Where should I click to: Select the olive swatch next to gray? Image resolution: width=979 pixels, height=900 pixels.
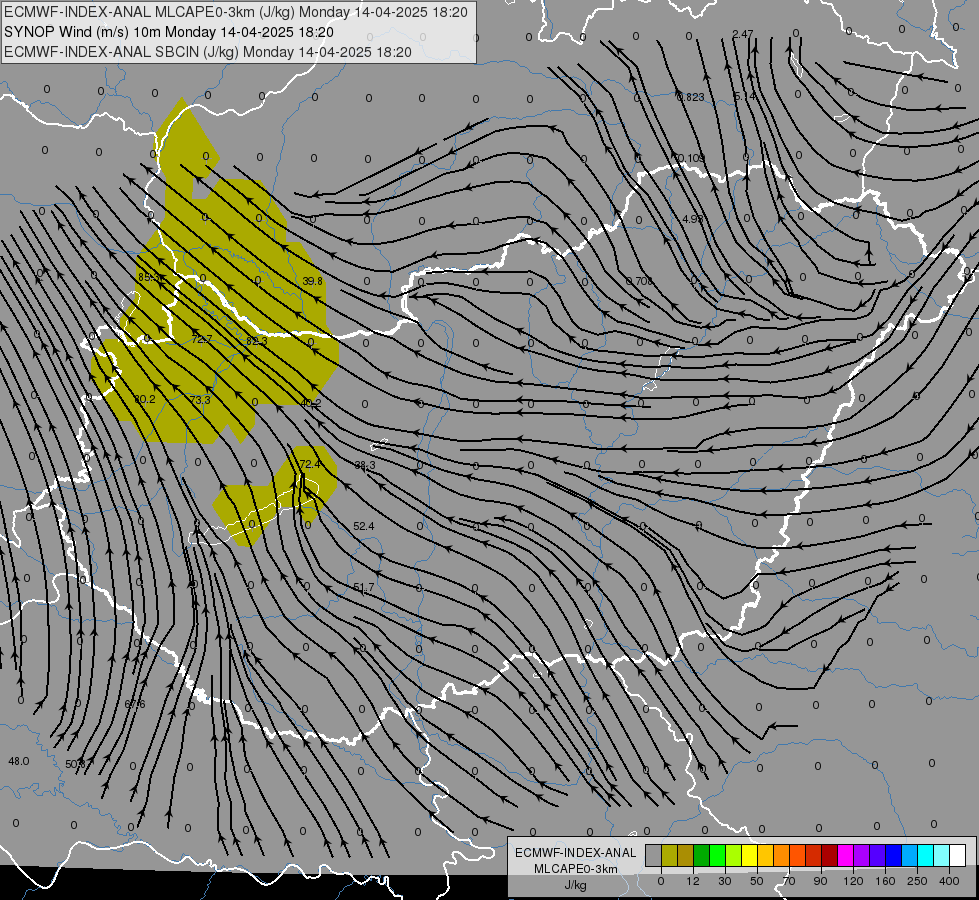(669, 856)
